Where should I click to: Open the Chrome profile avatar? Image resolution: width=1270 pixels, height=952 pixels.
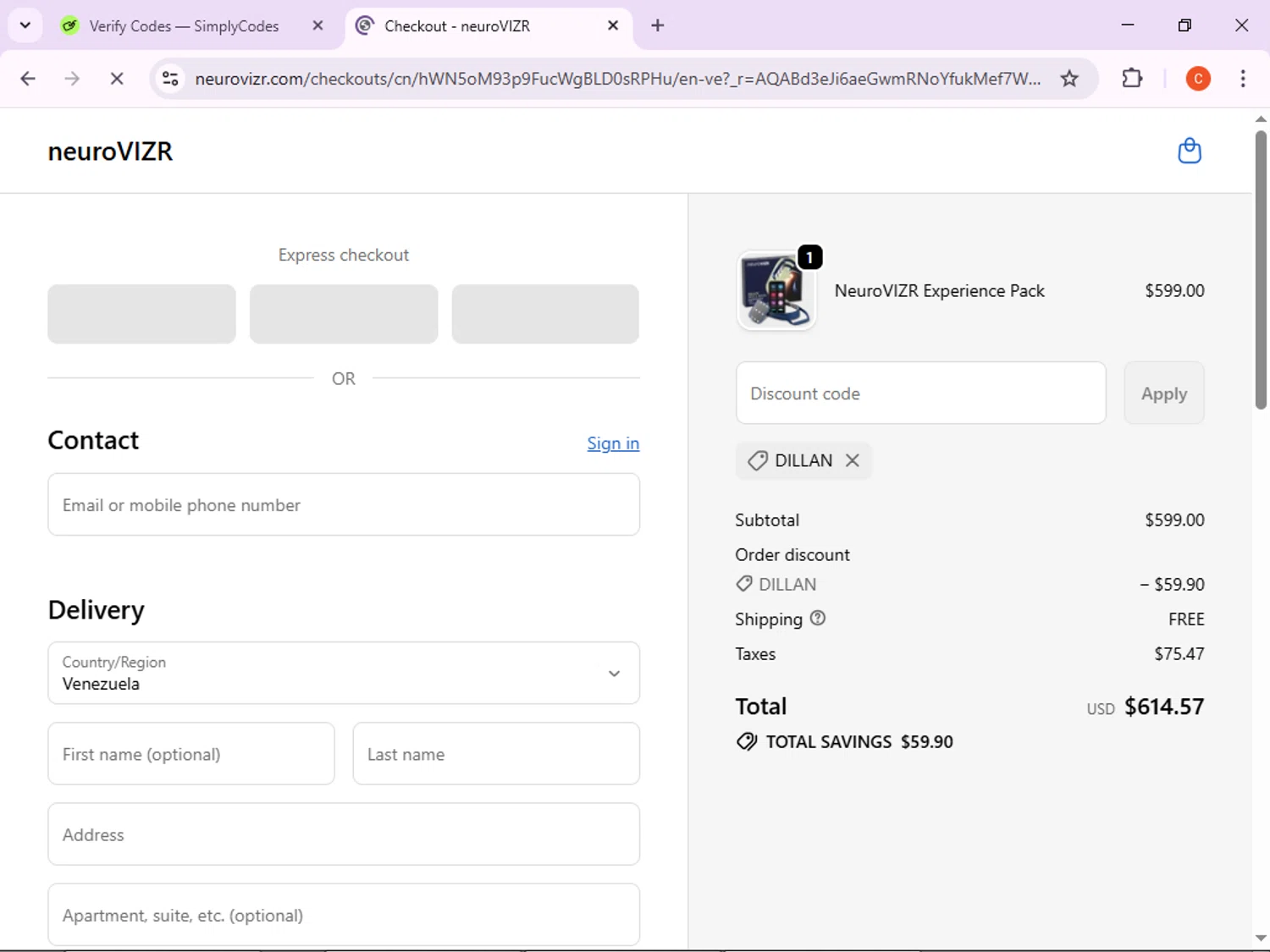click(x=1197, y=79)
